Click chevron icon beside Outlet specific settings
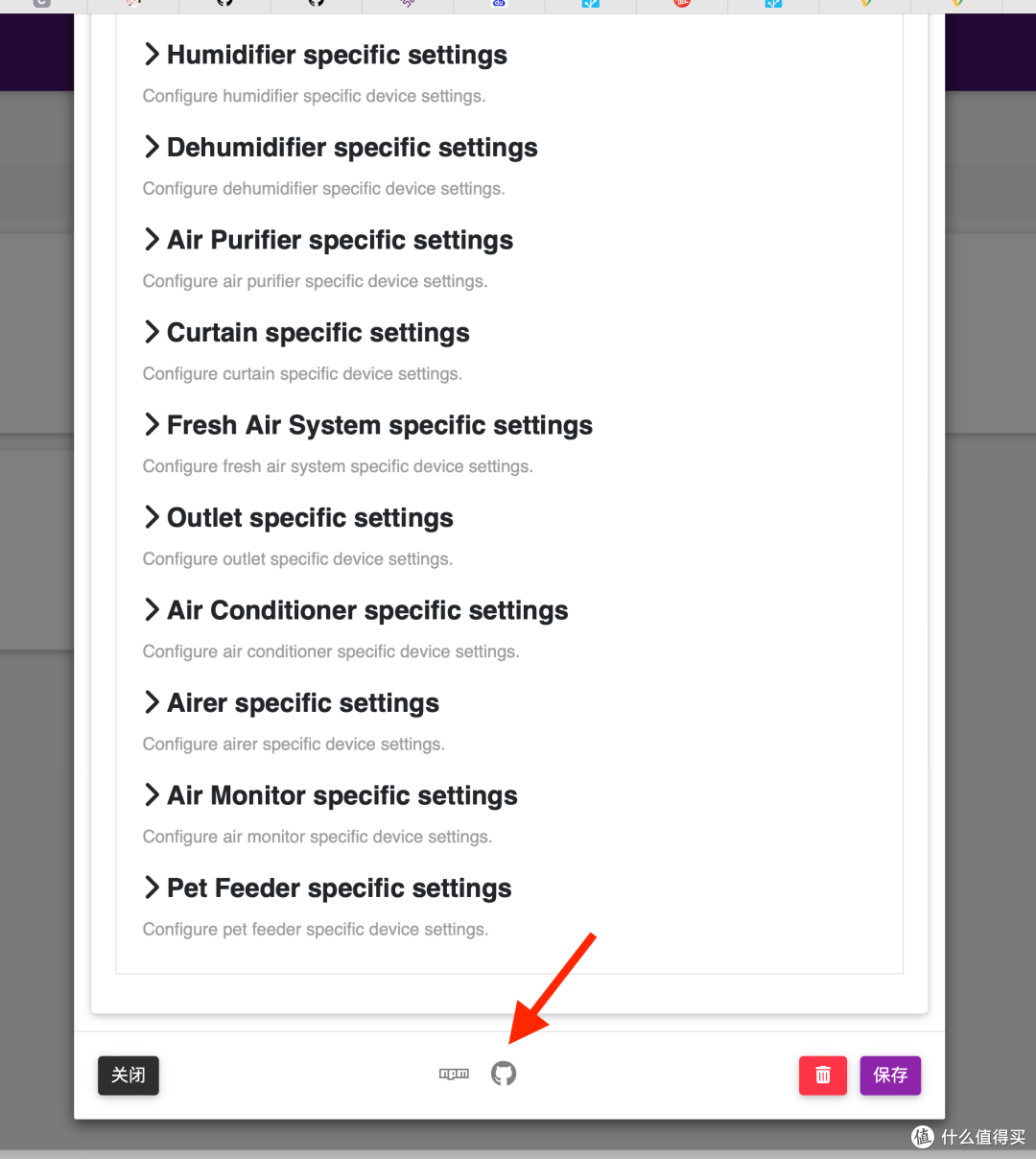 (152, 517)
